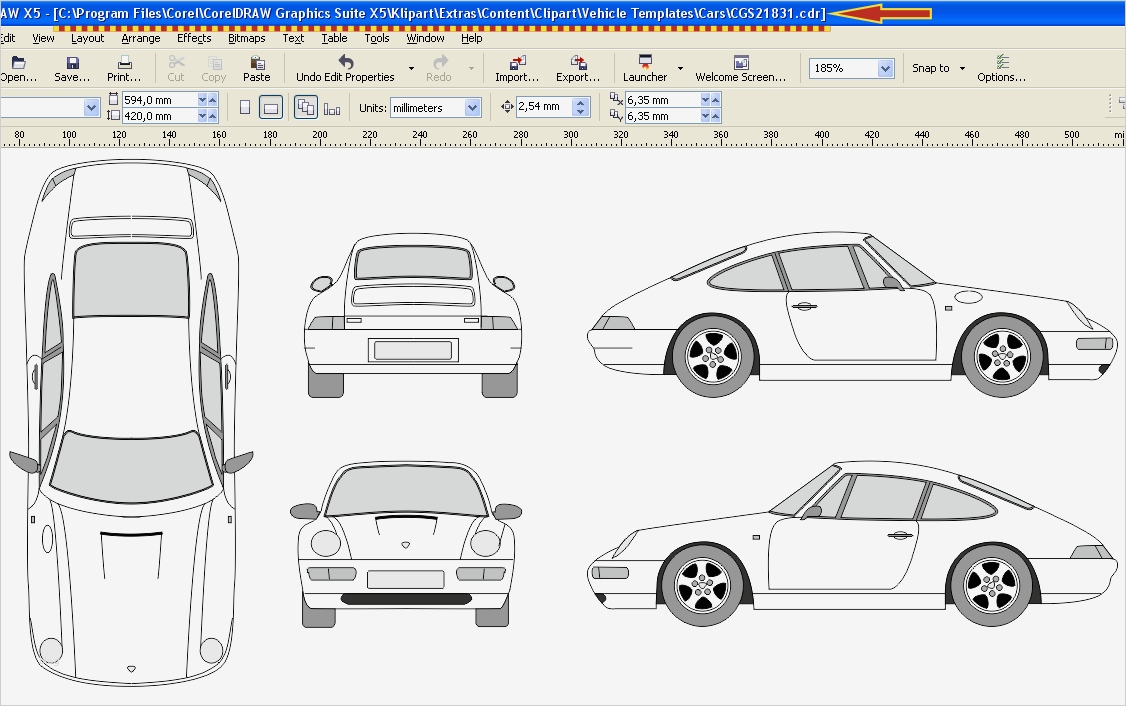Open the Units millimeters dropdown
Viewport: 1126px width, 706px height.
pyautogui.click(x=472, y=108)
